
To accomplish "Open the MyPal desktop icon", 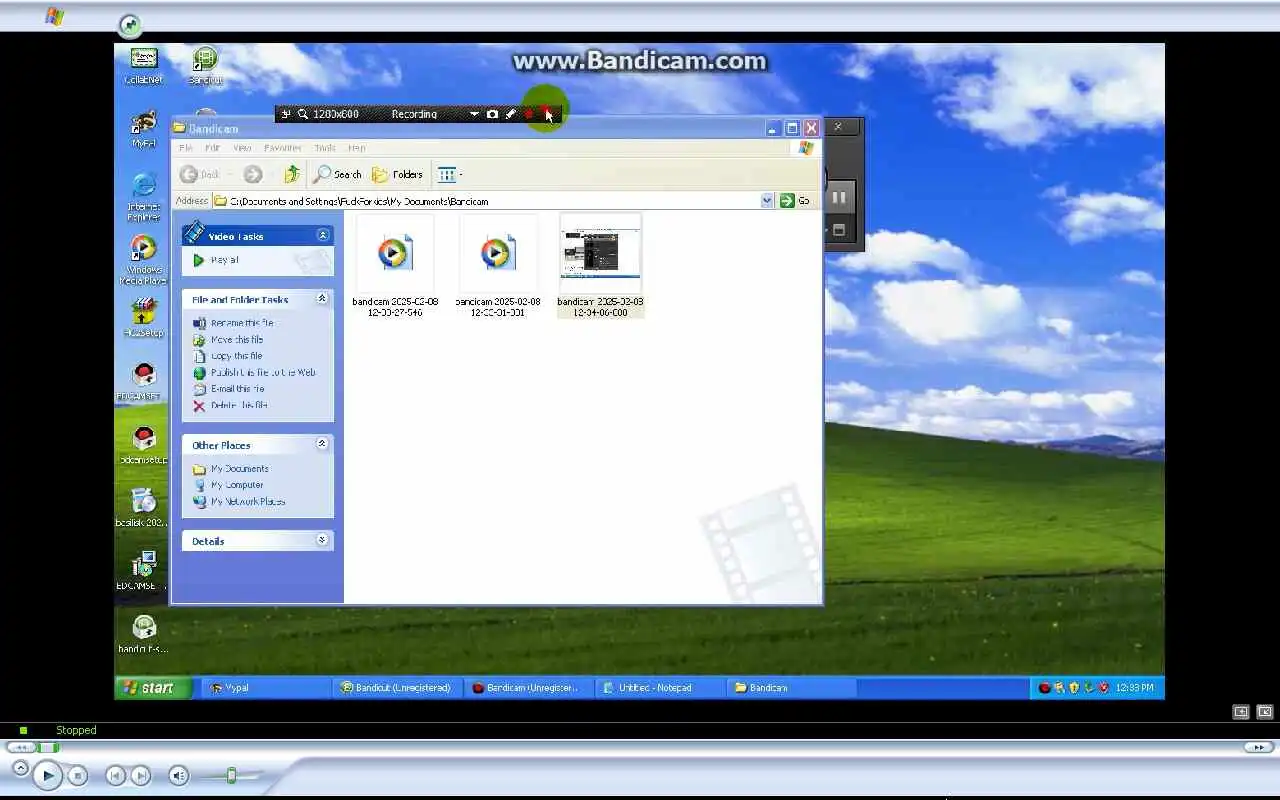I will (144, 129).
